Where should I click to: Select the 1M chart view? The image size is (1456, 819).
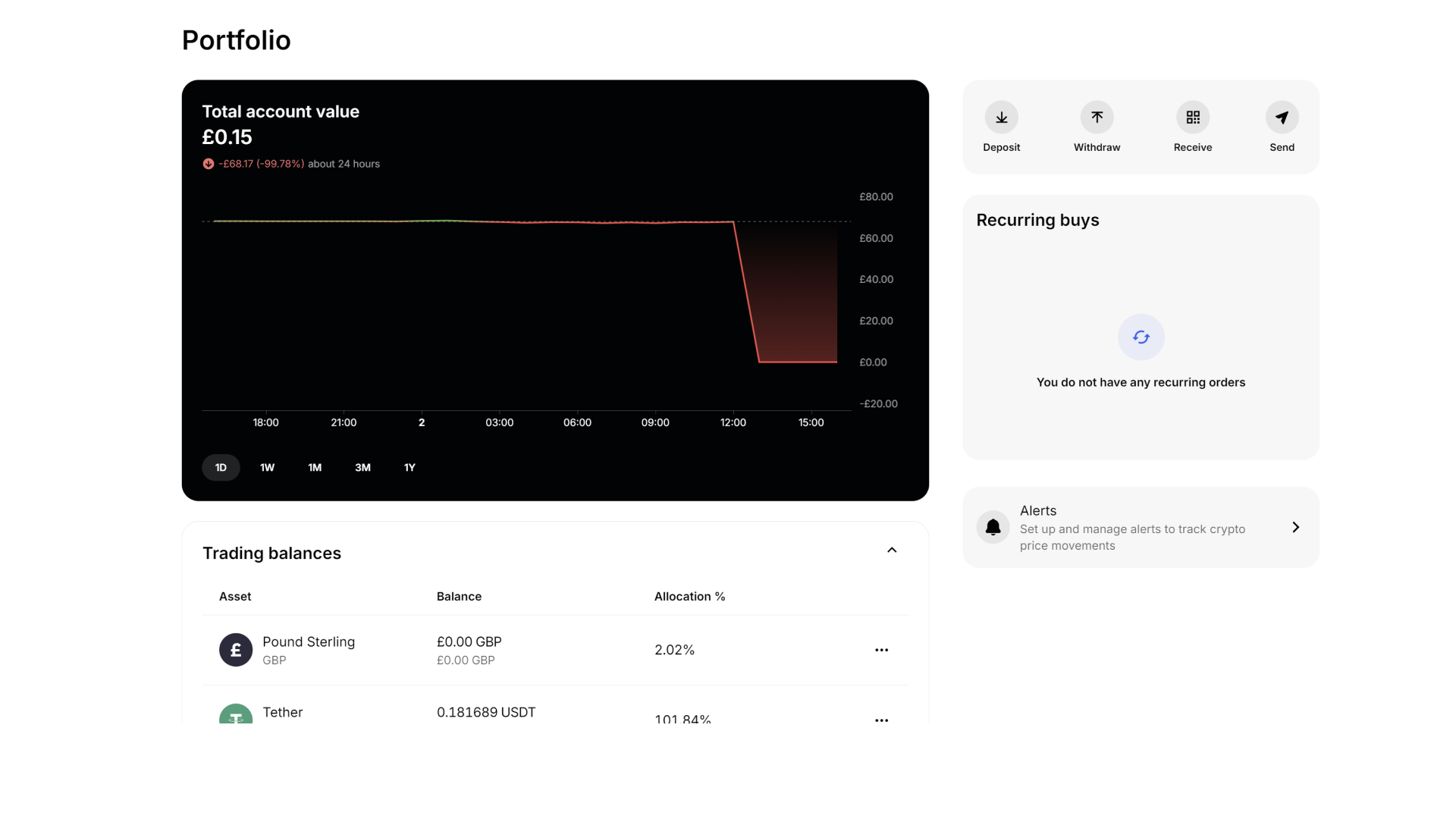315,467
